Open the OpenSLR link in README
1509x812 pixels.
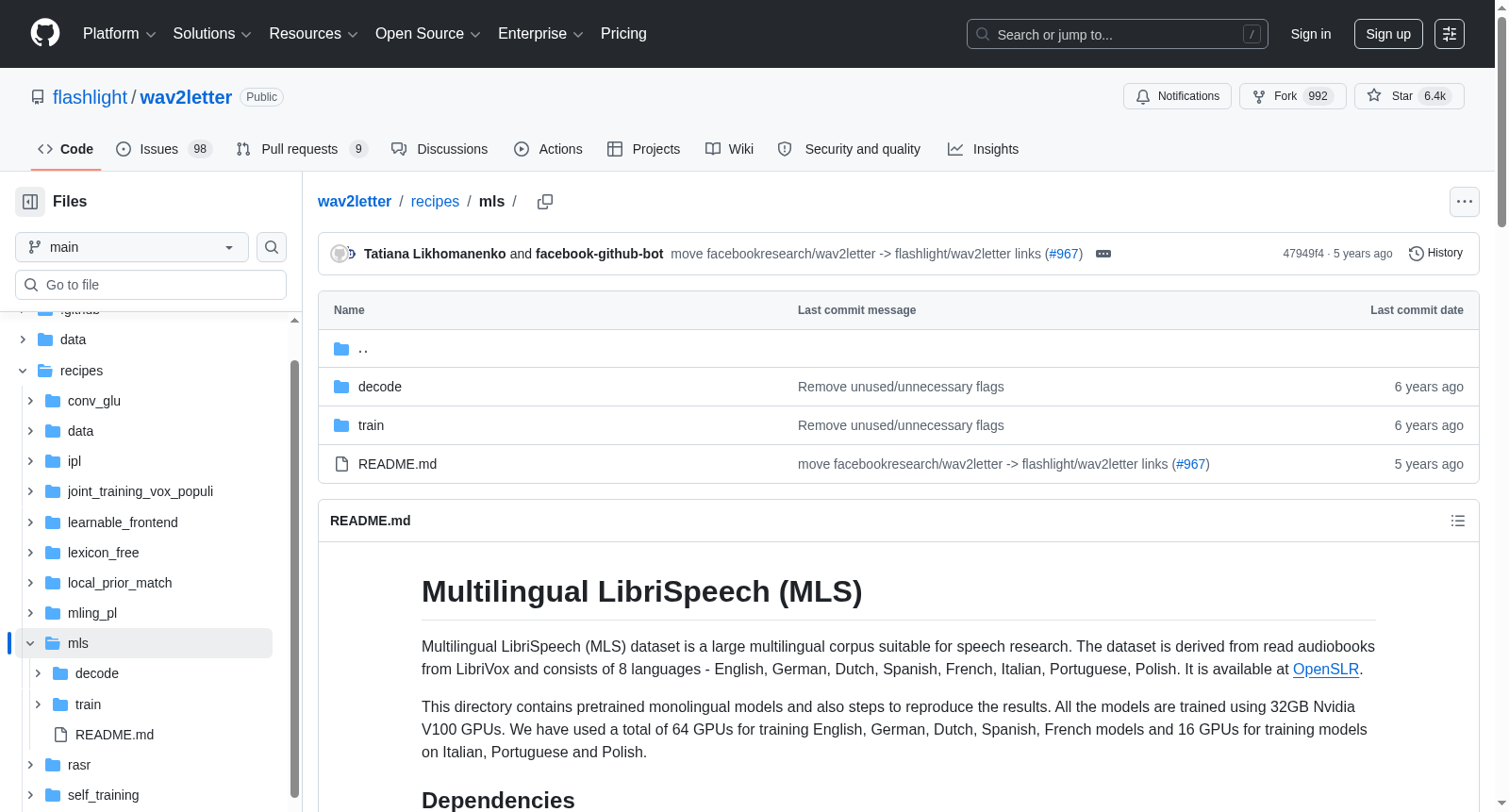click(x=1326, y=669)
